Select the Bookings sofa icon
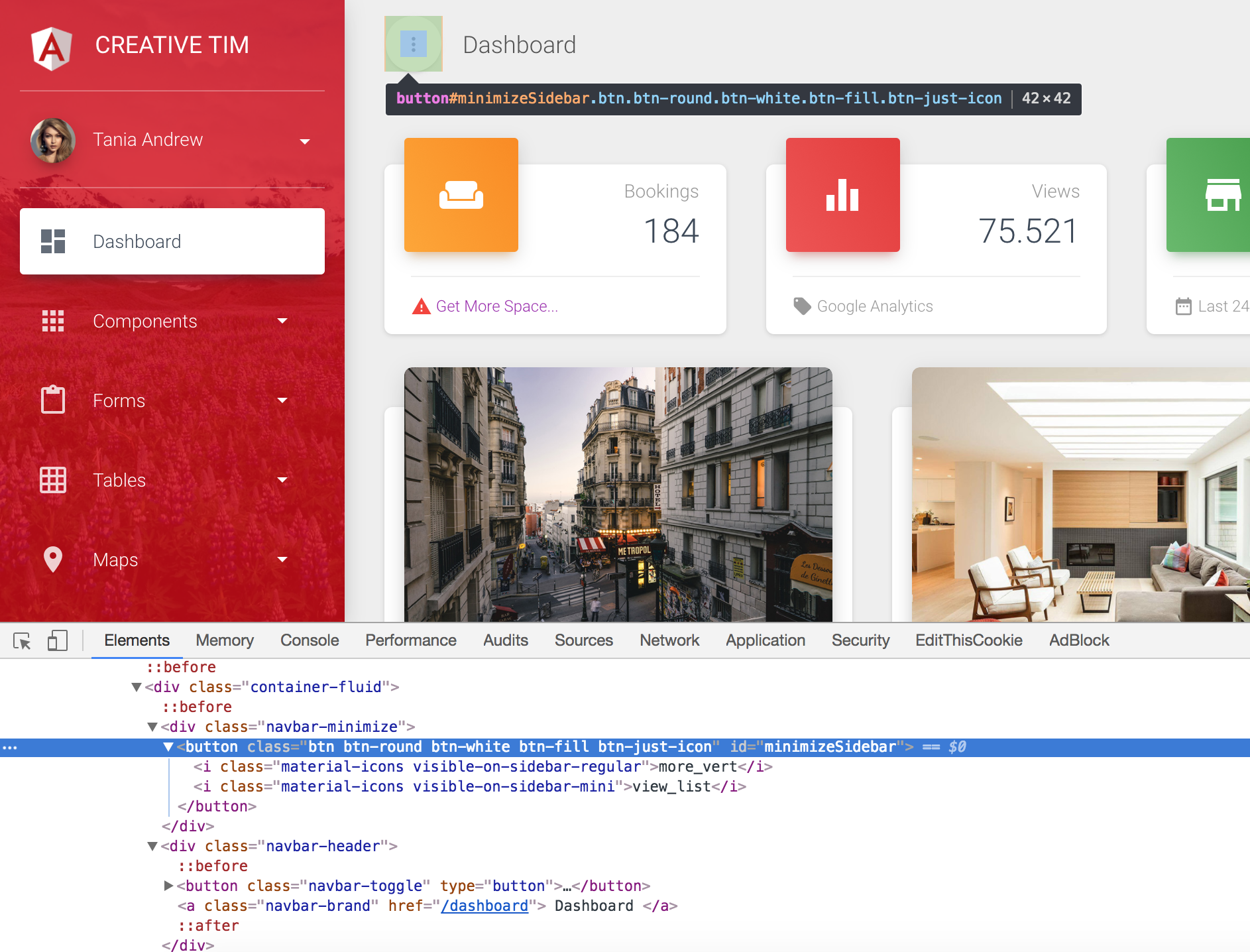The width and height of the screenshot is (1250, 952). pos(461,194)
